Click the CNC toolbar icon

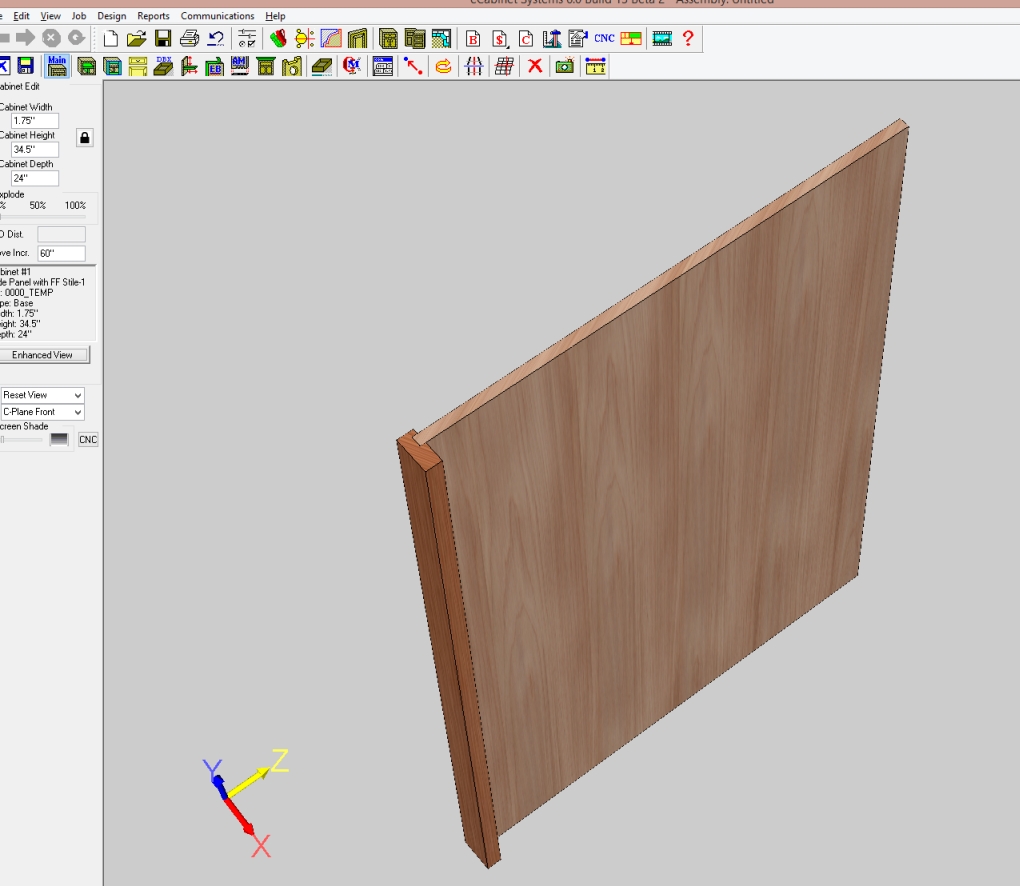[x=604, y=39]
